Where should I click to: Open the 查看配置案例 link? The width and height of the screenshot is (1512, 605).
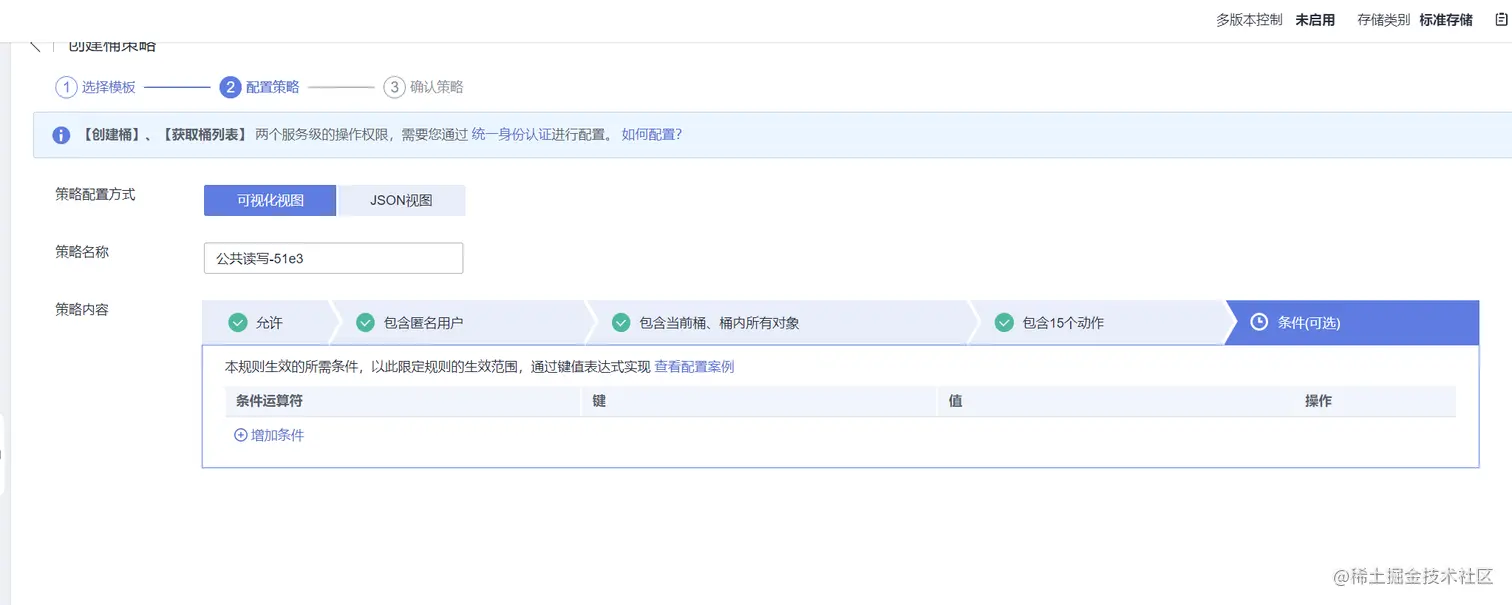pos(694,367)
